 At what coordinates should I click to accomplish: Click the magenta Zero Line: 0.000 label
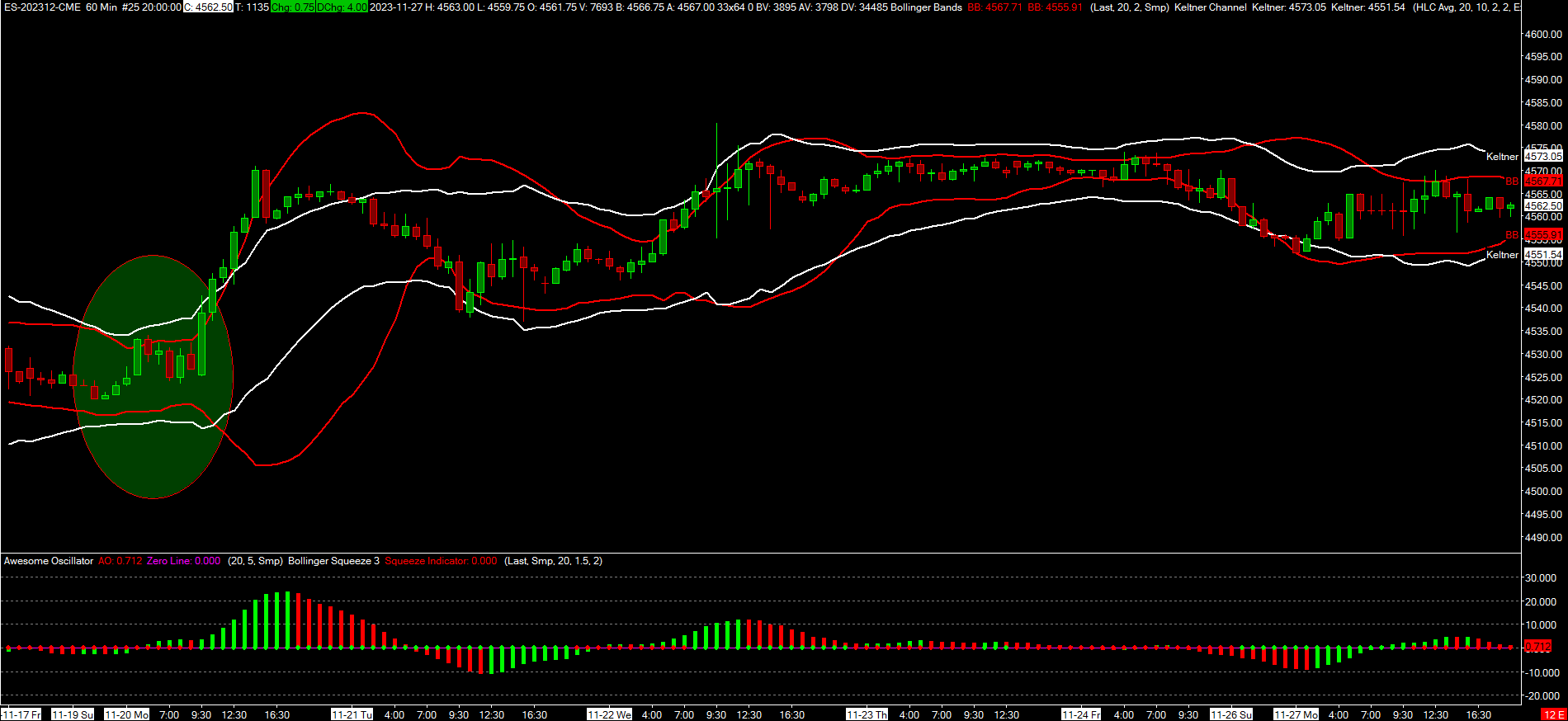pyautogui.click(x=183, y=561)
